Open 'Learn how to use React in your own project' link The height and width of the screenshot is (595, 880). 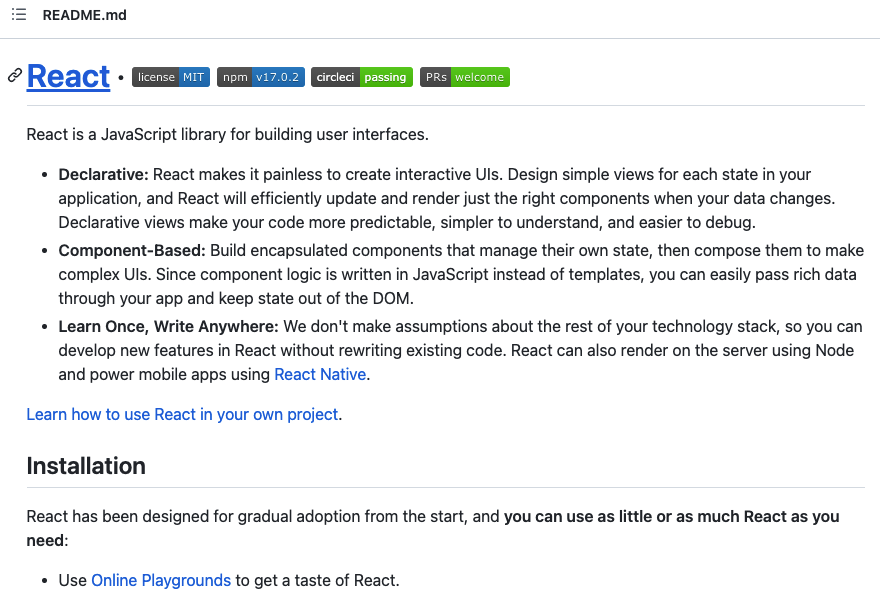click(182, 414)
